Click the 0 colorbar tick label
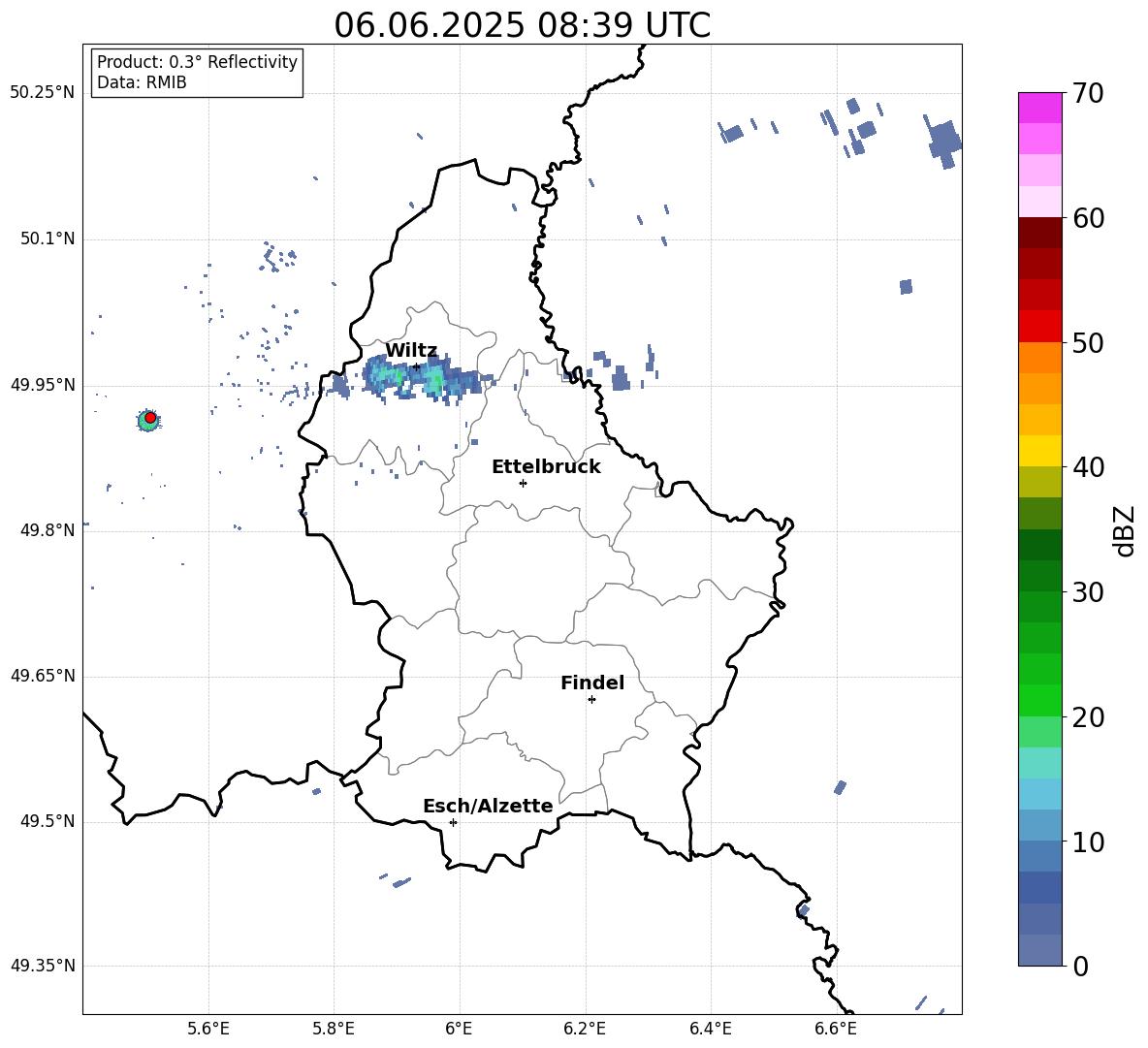Image resolution: width=1148 pixels, height=1048 pixels. (x=1081, y=967)
